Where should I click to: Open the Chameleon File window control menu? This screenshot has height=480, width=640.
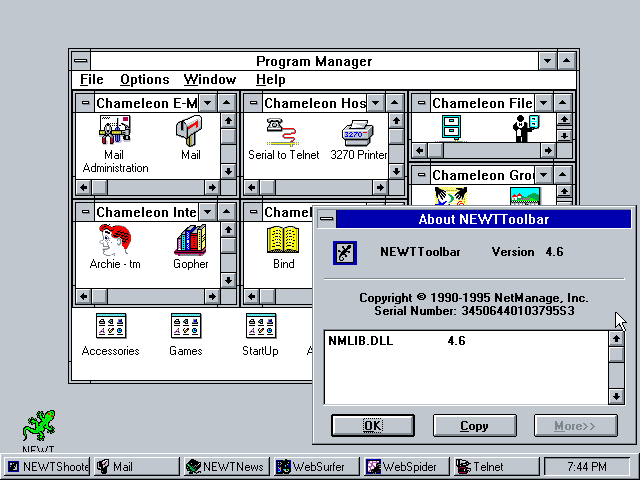[421, 103]
